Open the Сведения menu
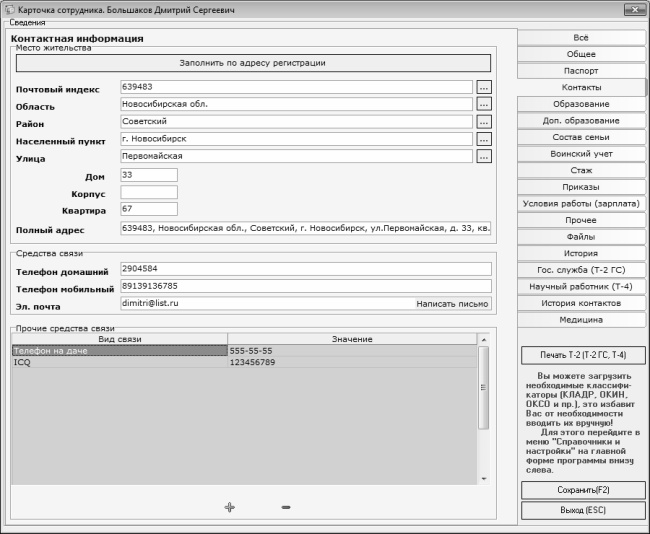650x534 pixels. tap(27, 23)
